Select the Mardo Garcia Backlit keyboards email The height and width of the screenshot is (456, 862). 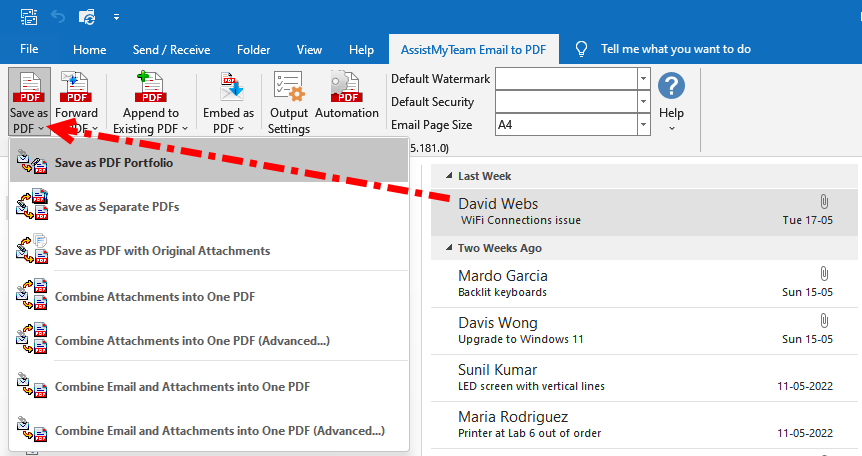tap(644, 283)
